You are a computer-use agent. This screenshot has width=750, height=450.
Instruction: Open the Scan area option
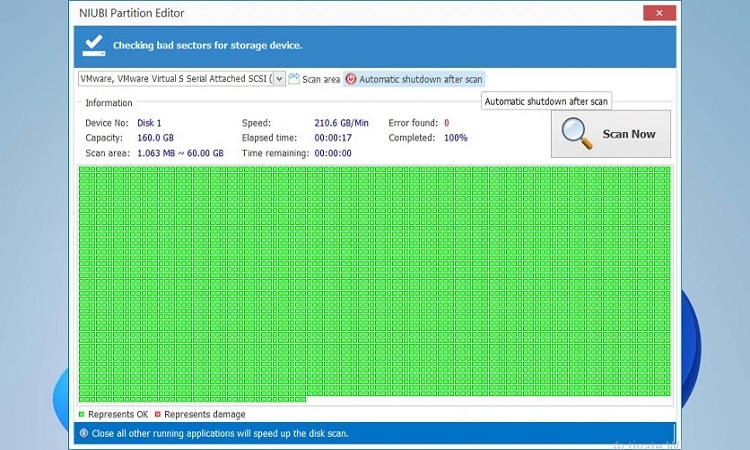pyautogui.click(x=314, y=79)
